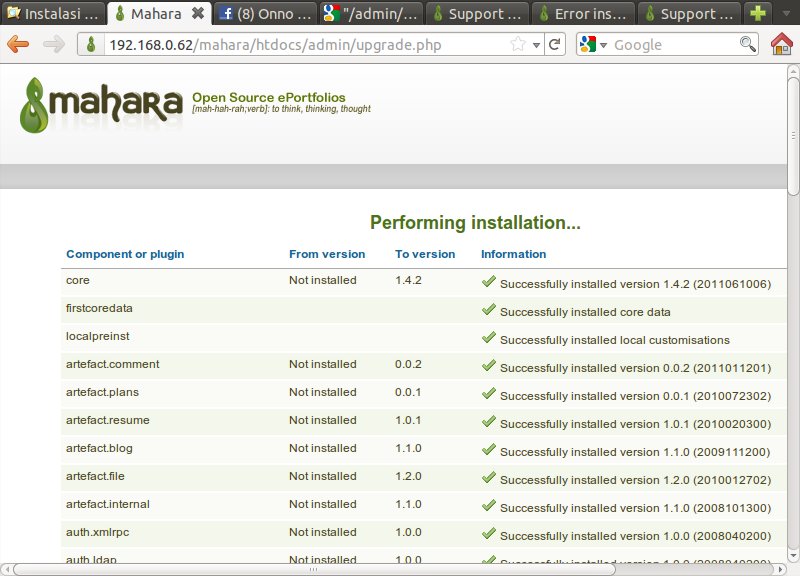Open the list-all-tabs dropdown arrow
This screenshot has width=800, height=576.
[x=786, y=14]
